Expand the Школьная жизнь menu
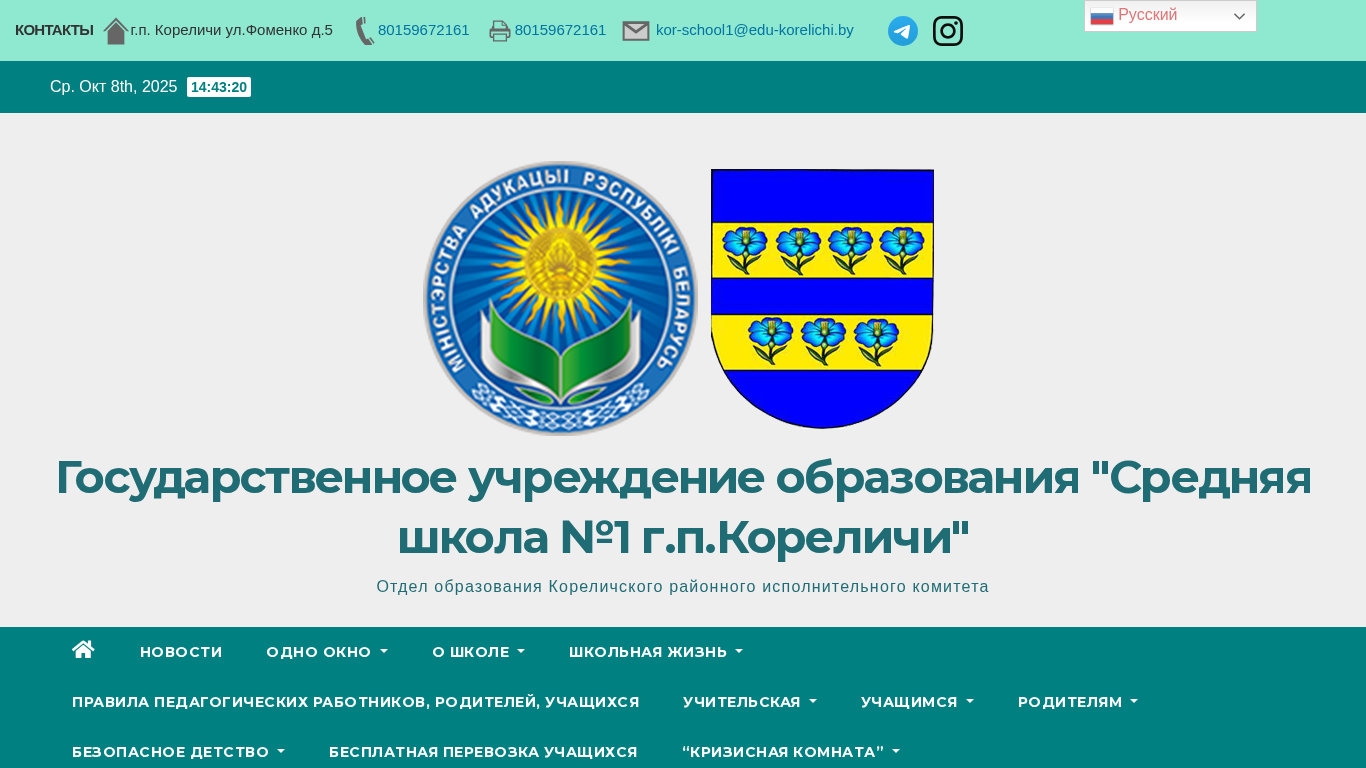 656,652
